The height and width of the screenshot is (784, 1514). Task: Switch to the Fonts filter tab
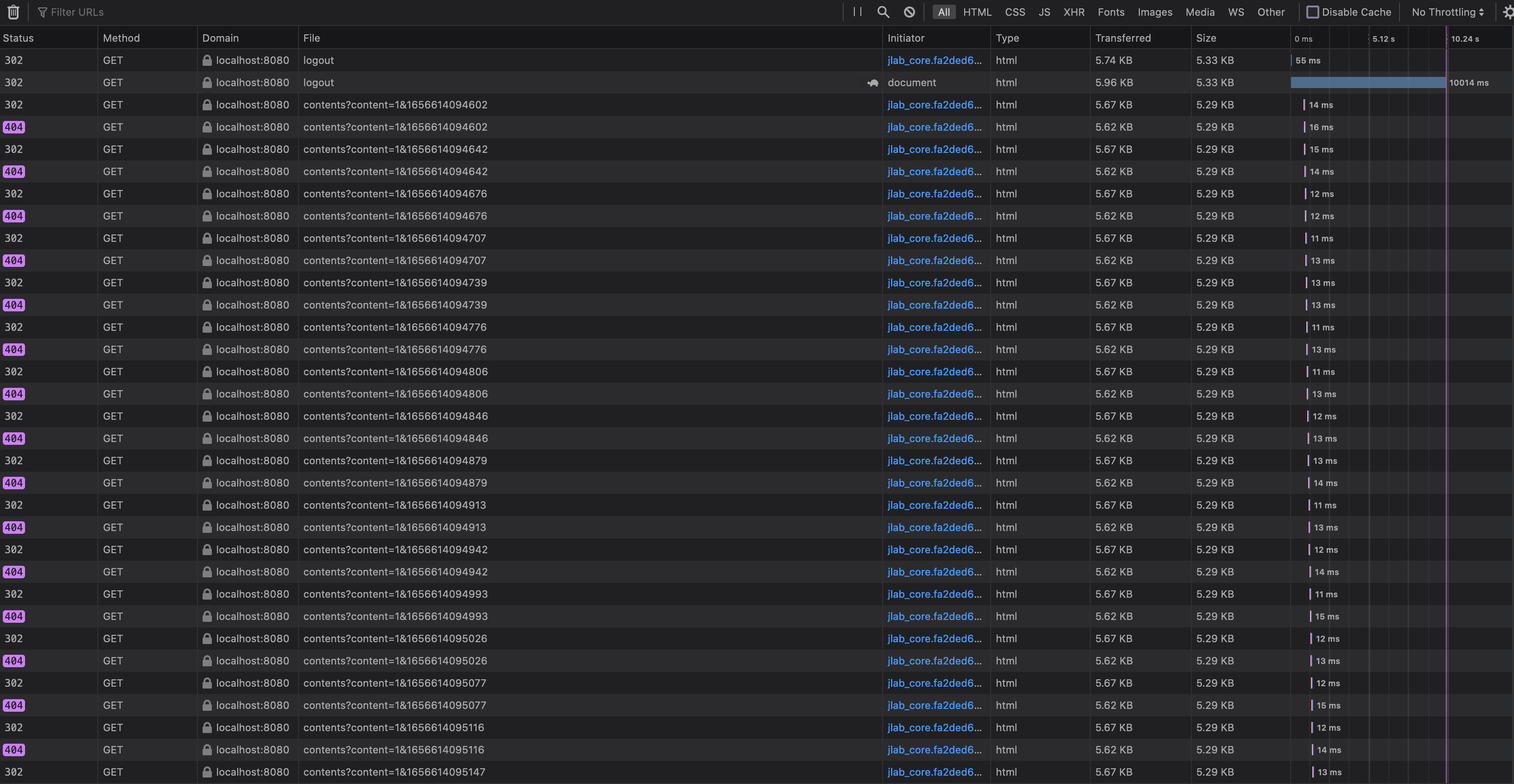tap(1110, 12)
